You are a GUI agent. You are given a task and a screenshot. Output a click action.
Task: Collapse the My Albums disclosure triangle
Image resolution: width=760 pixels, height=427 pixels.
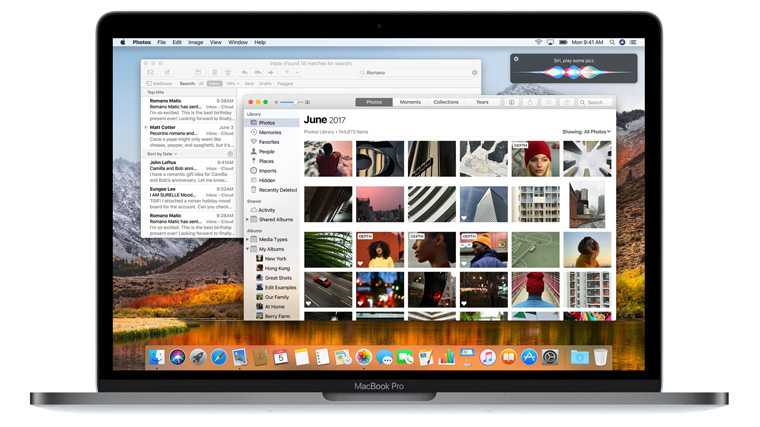pyautogui.click(x=247, y=249)
